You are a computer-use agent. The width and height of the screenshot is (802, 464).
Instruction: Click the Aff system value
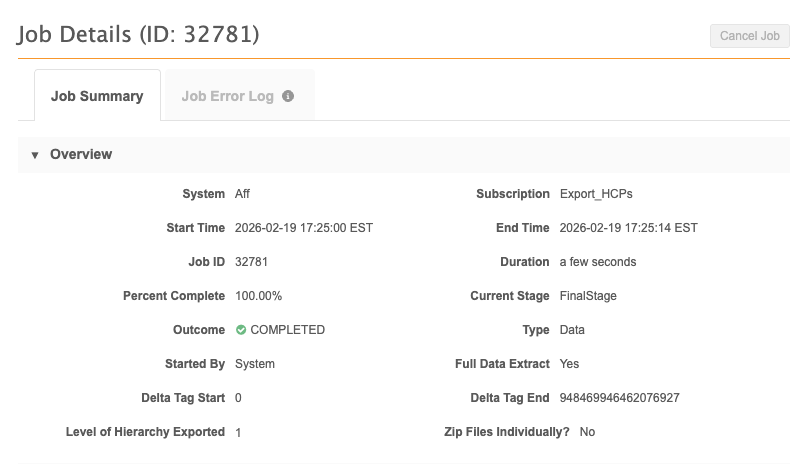tap(242, 194)
